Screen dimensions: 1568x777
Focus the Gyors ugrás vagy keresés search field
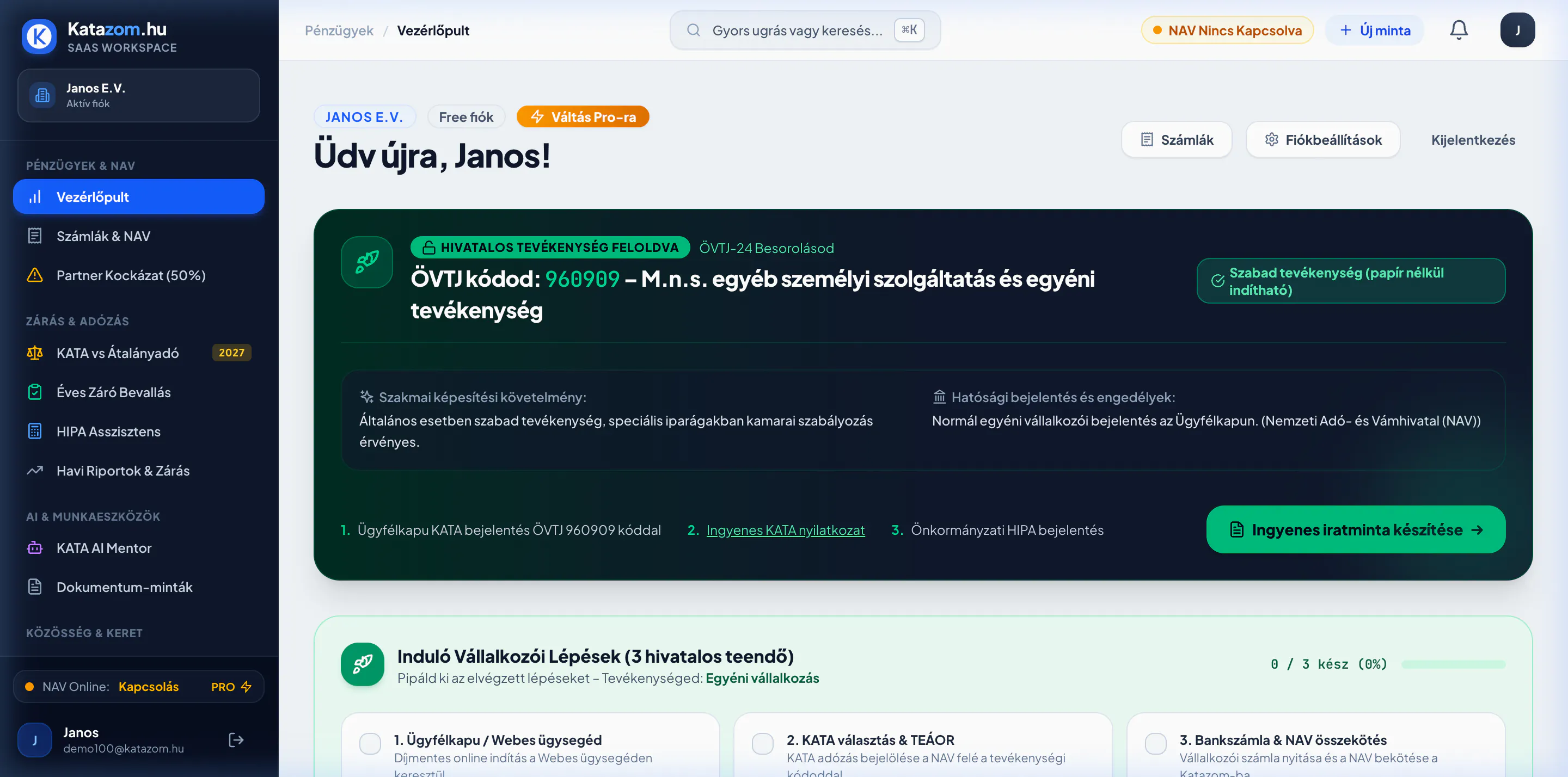tap(805, 30)
